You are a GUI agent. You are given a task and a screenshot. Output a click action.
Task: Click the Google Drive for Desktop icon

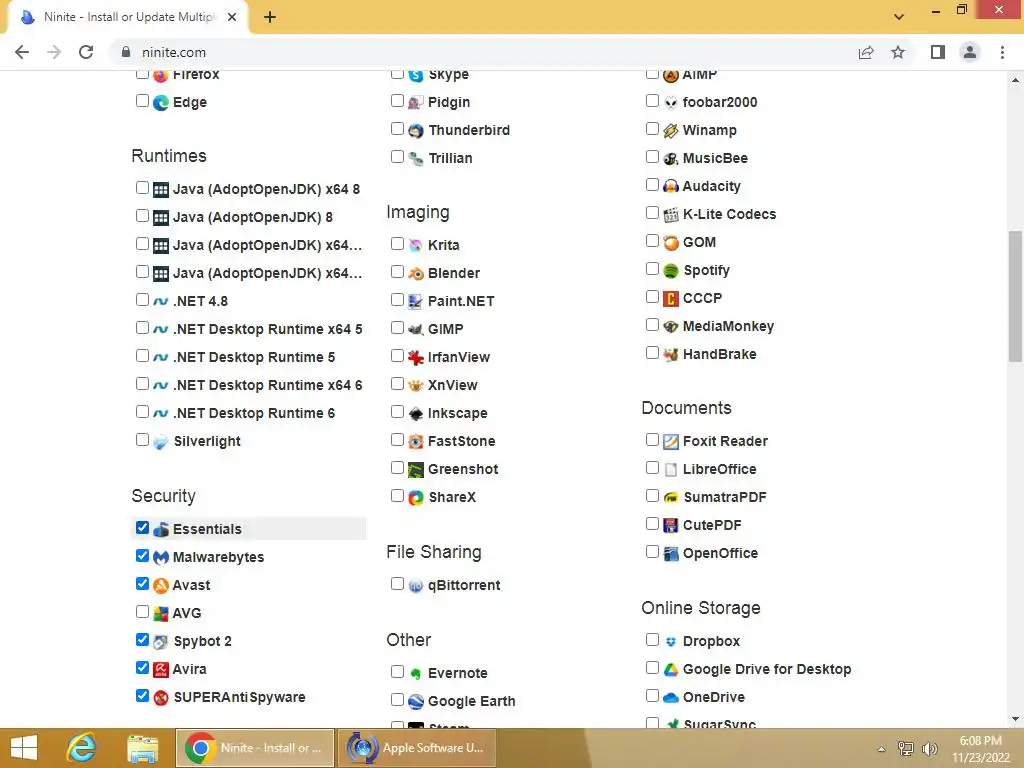point(671,669)
